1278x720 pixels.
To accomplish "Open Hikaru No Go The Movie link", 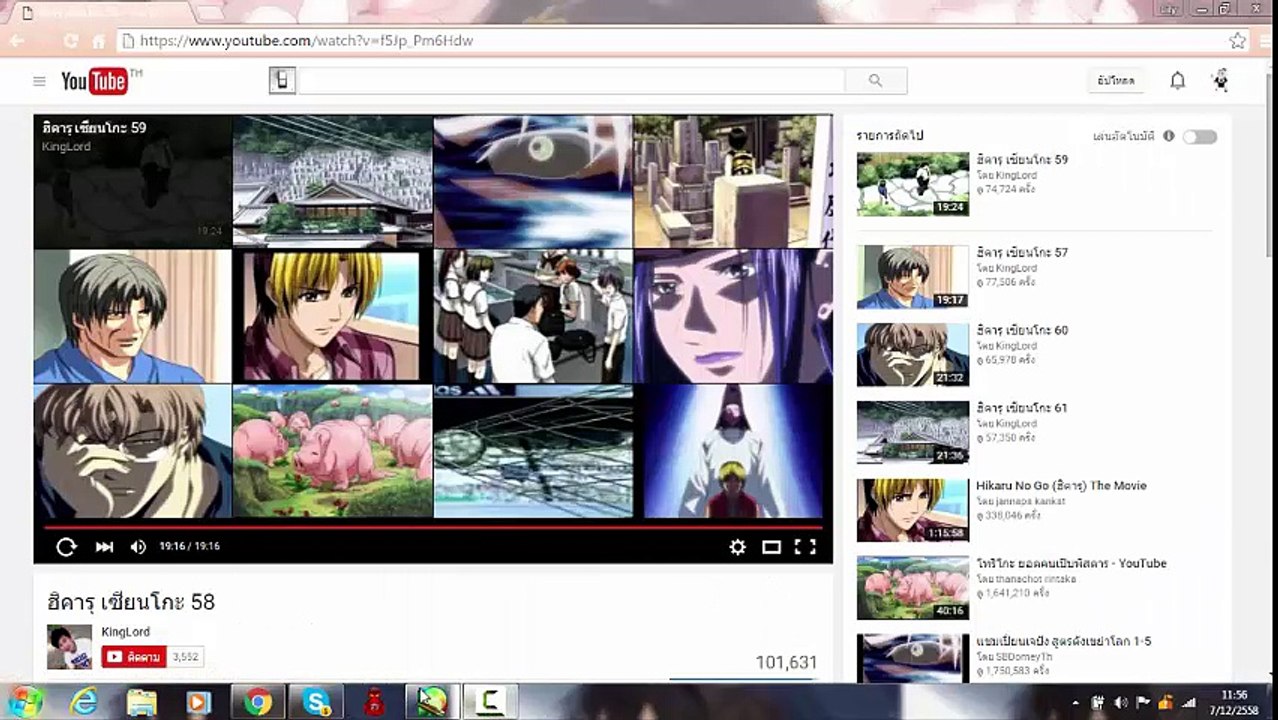I will click(x=1061, y=486).
